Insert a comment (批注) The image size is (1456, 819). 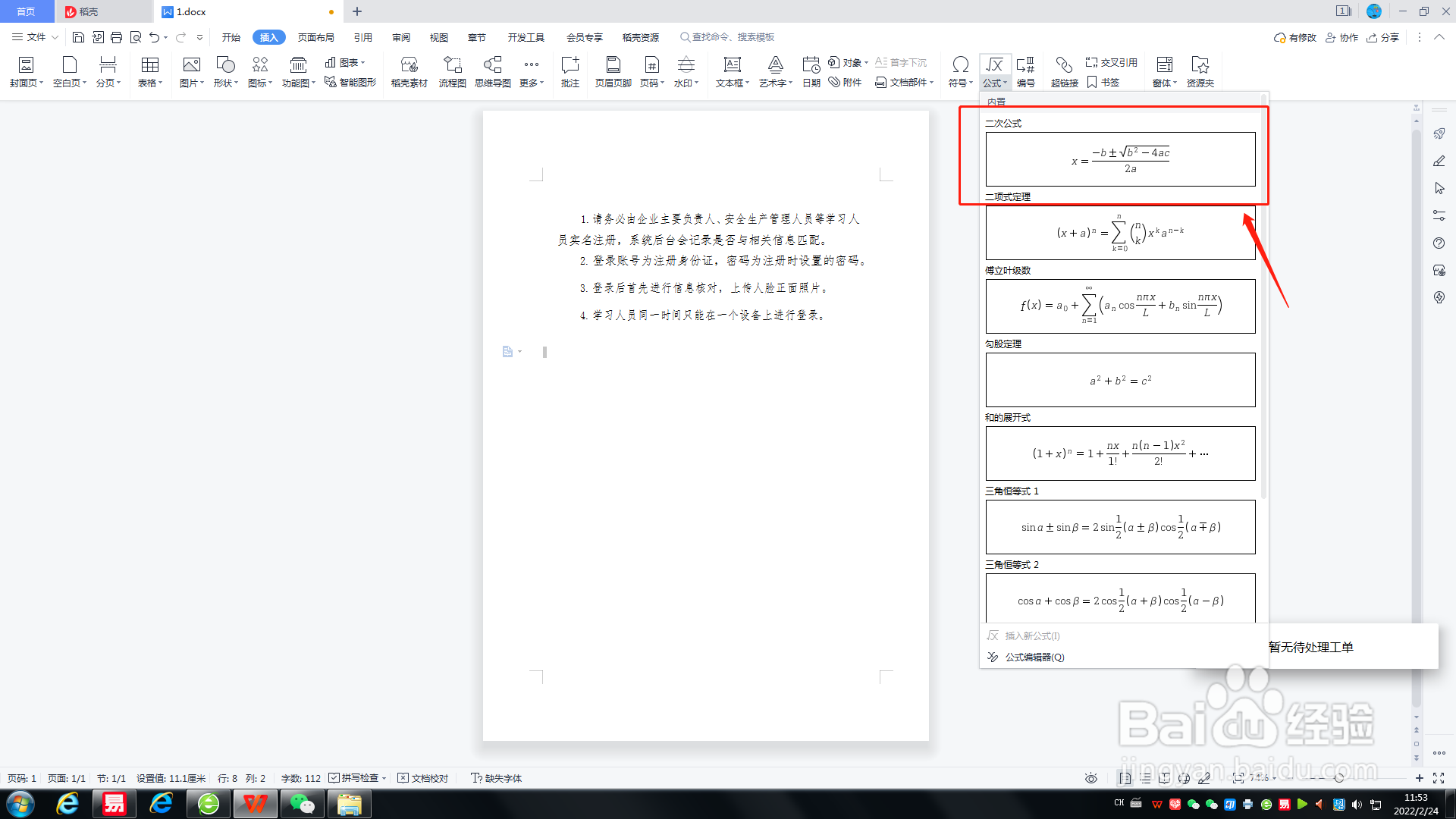tap(570, 72)
